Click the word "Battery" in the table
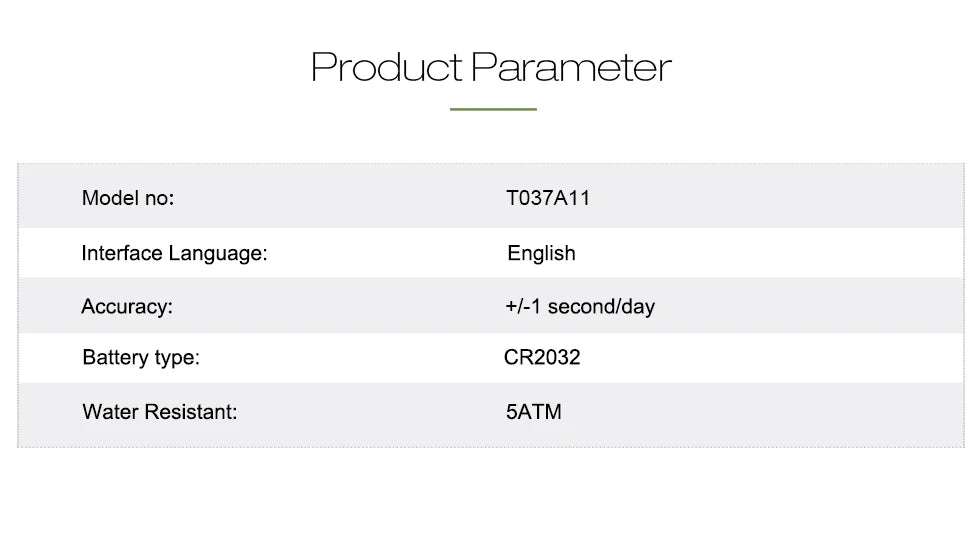980x544 pixels. point(114,357)
